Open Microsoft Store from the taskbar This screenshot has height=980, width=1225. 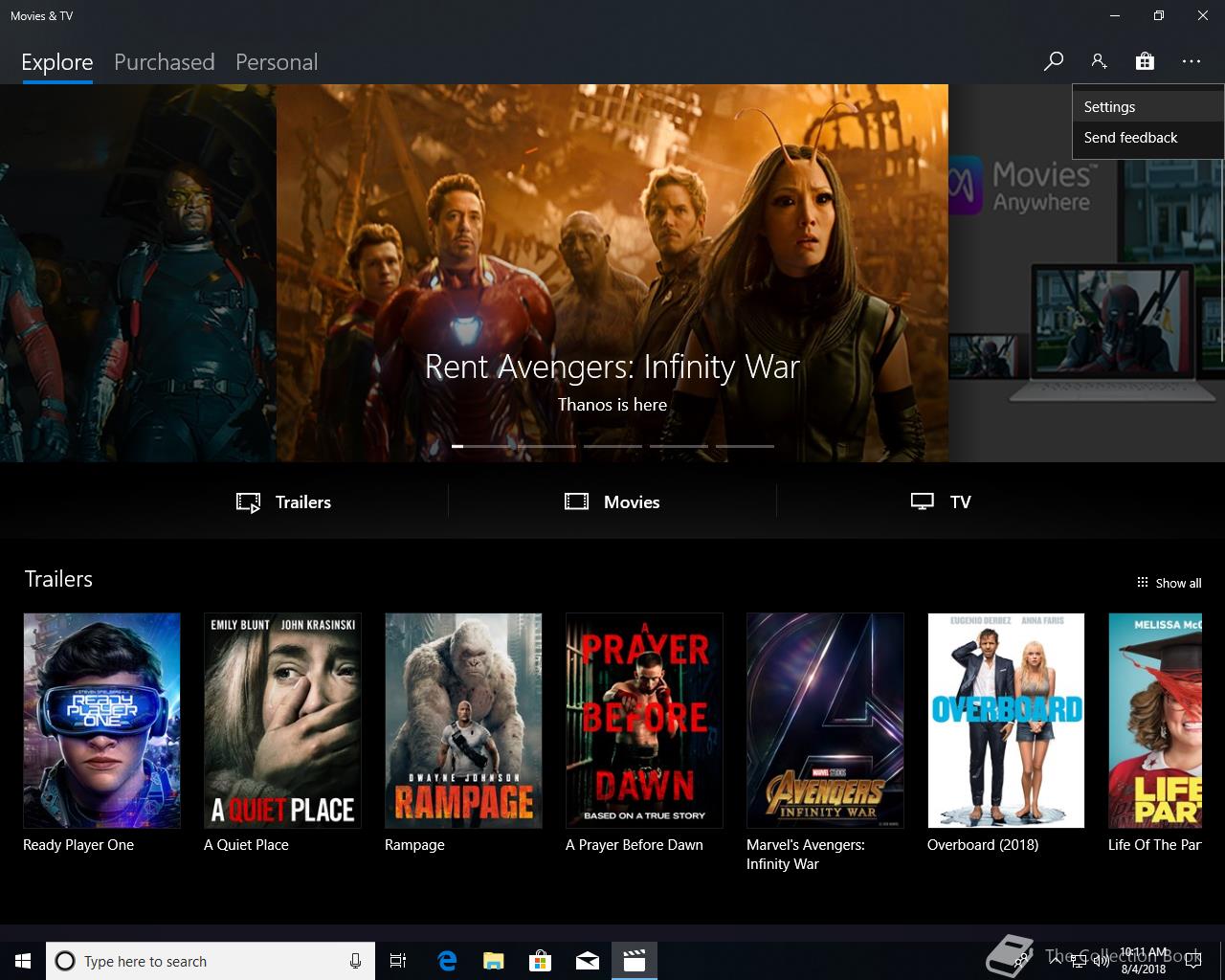click(x=541, y=961)
